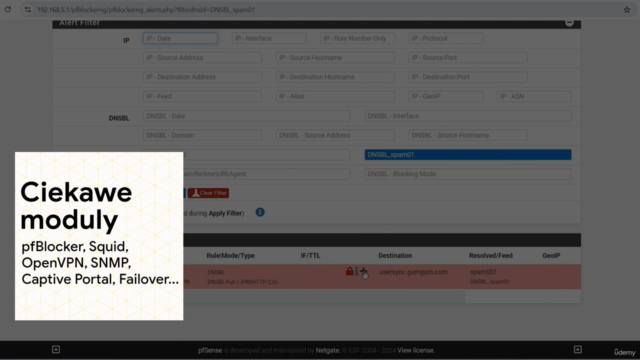
Task: Open the Netgate link in the footer
Action: (327, 350)
